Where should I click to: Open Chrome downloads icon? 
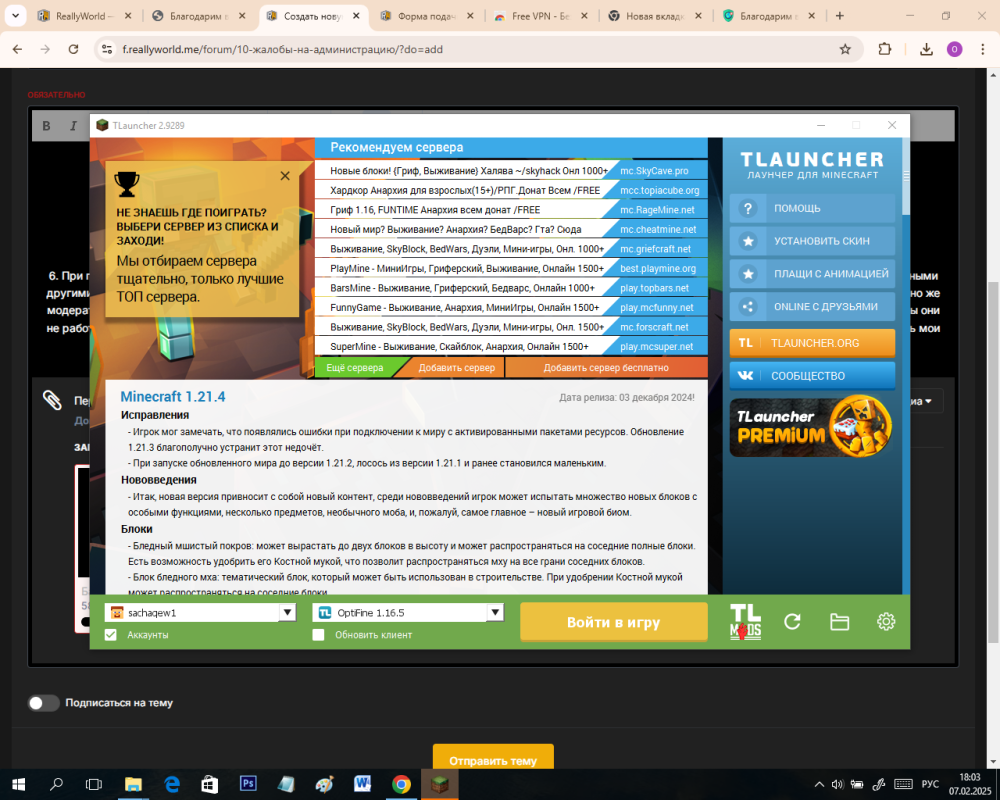click(926, 49)
